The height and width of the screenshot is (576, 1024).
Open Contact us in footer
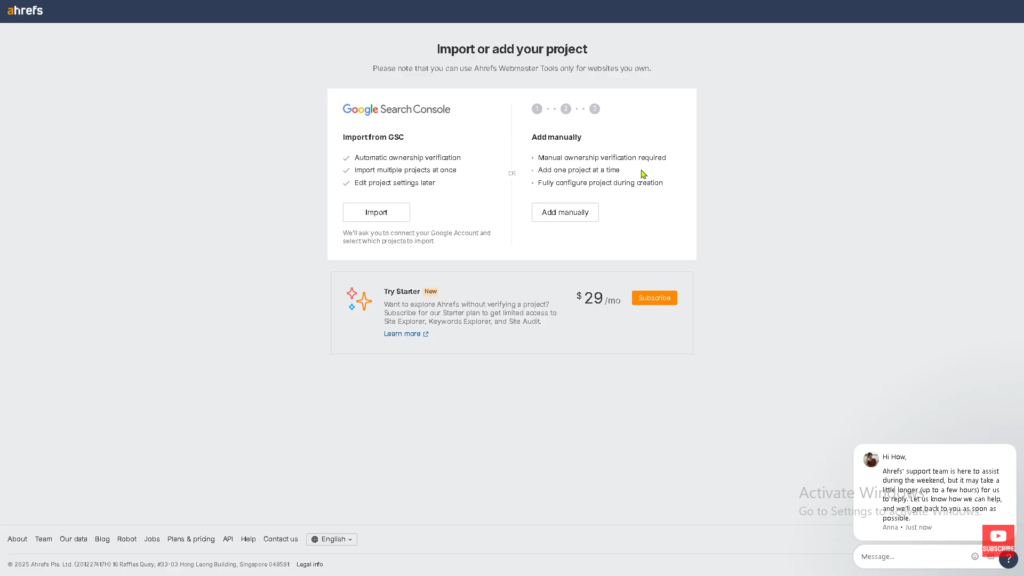click(x=280, y=539)
